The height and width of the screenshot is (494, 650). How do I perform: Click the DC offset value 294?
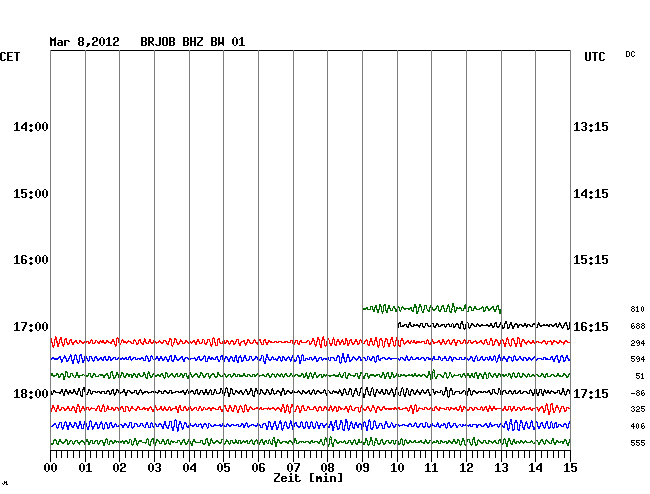click(638, 343)
